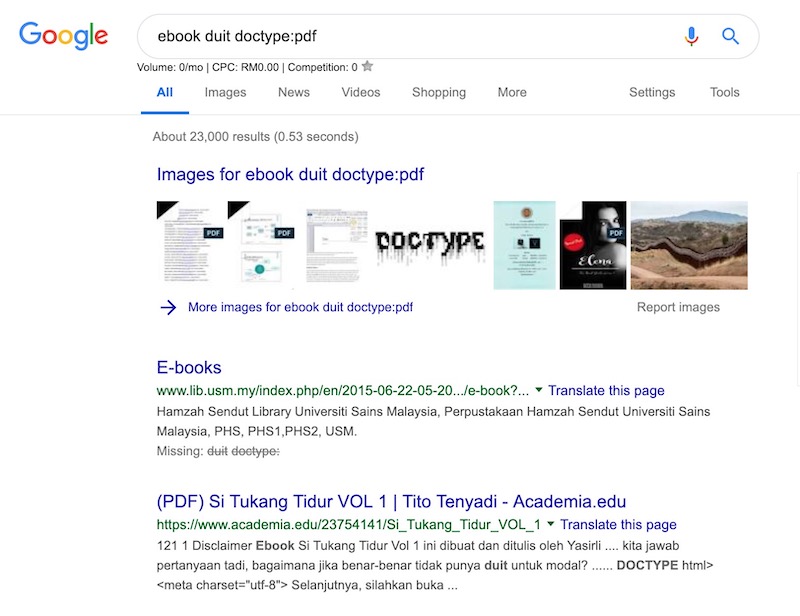
Task: Open the Shopping tab
Action: point(439,92)
